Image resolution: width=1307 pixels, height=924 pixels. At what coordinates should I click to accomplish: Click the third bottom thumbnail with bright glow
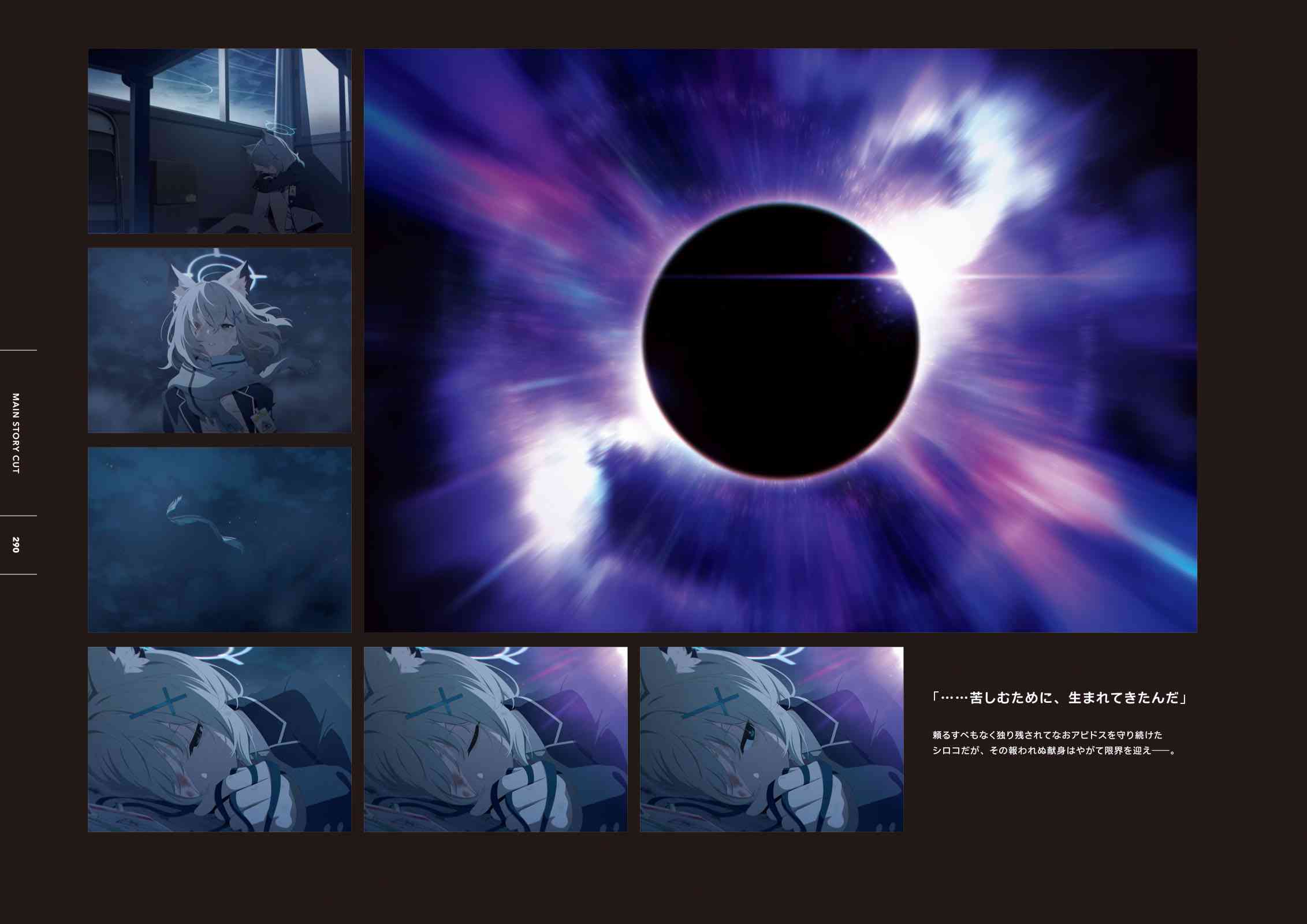click(772, 739)
